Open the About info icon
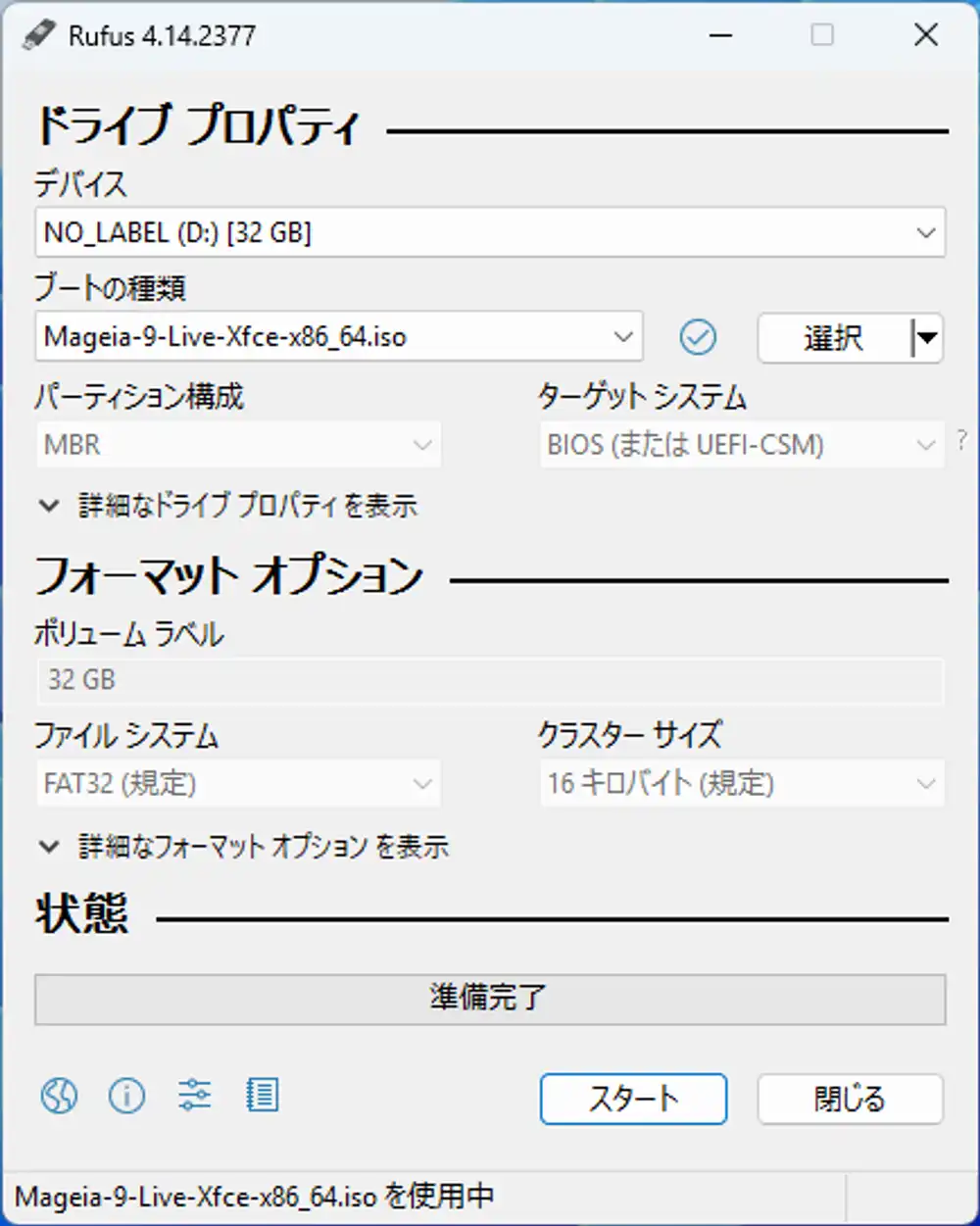Image resolution: width=980 pixels, height=1226 pixels. click(126, 1095)
